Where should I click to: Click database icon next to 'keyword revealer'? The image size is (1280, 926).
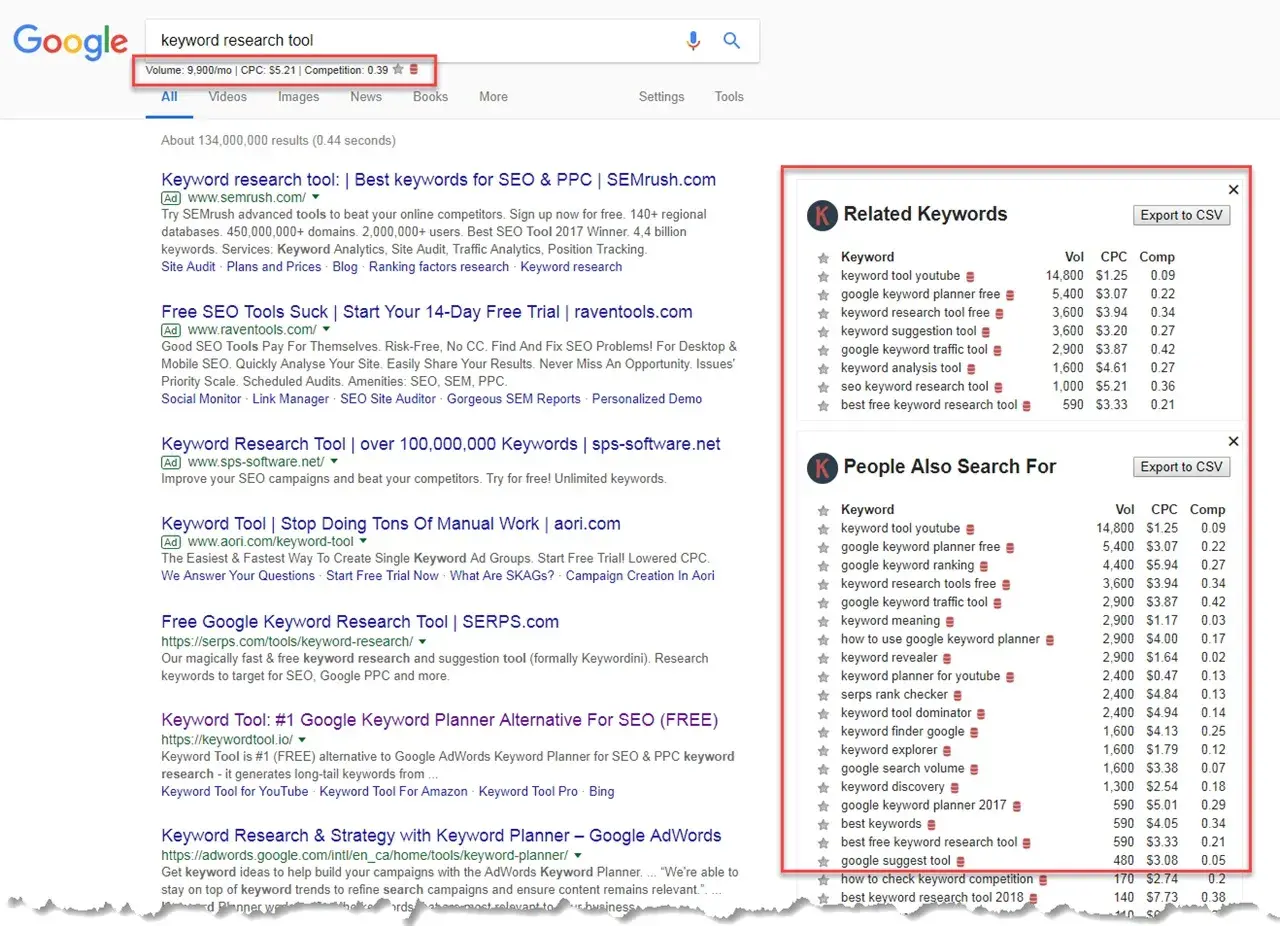point(948,658)
